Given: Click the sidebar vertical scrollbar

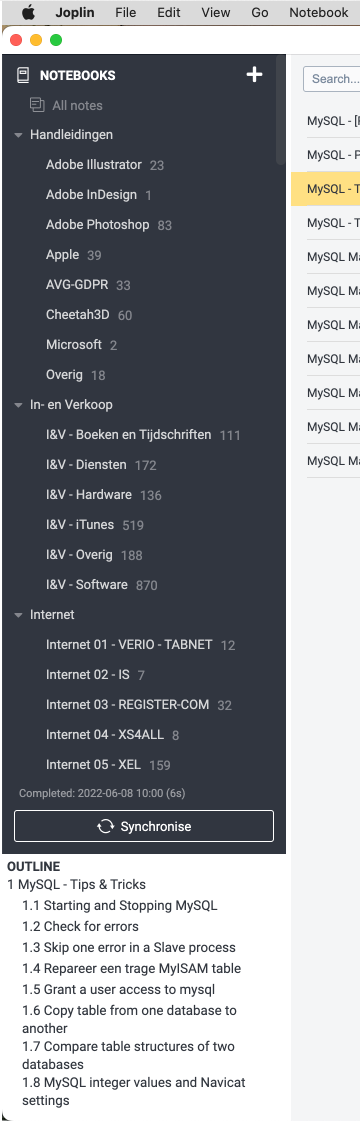Looking at the screenshot, I should click(280, 111).
